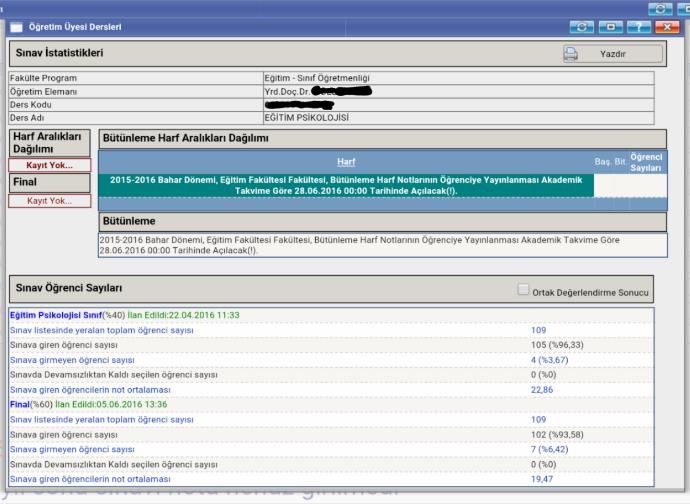Close the Öğretim Üyesi Dersleri window
This screenshot has height=504, width=690.
(667, 27)
